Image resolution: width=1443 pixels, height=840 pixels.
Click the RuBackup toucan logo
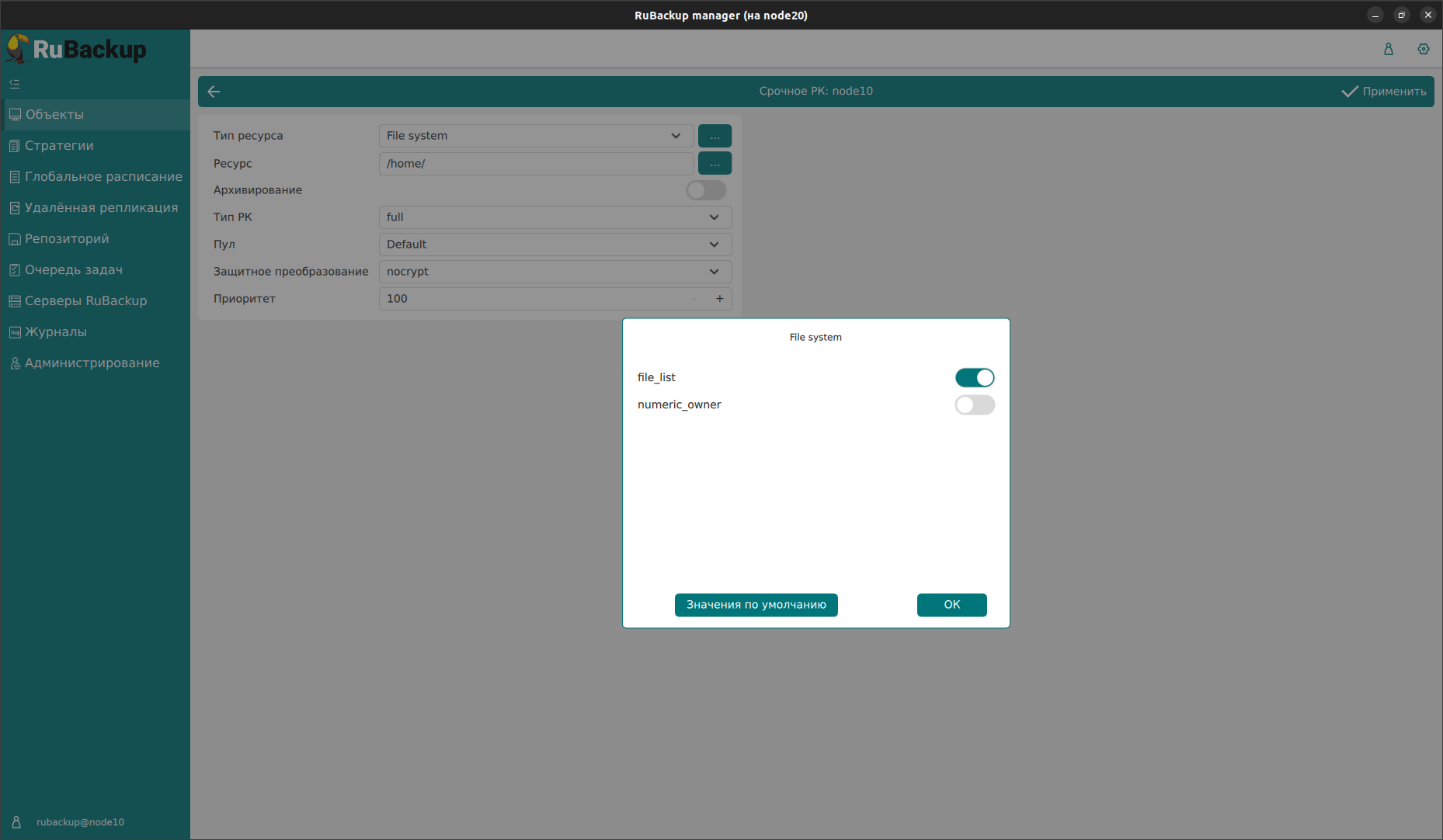pyautogui.click(x=19, y=50)
